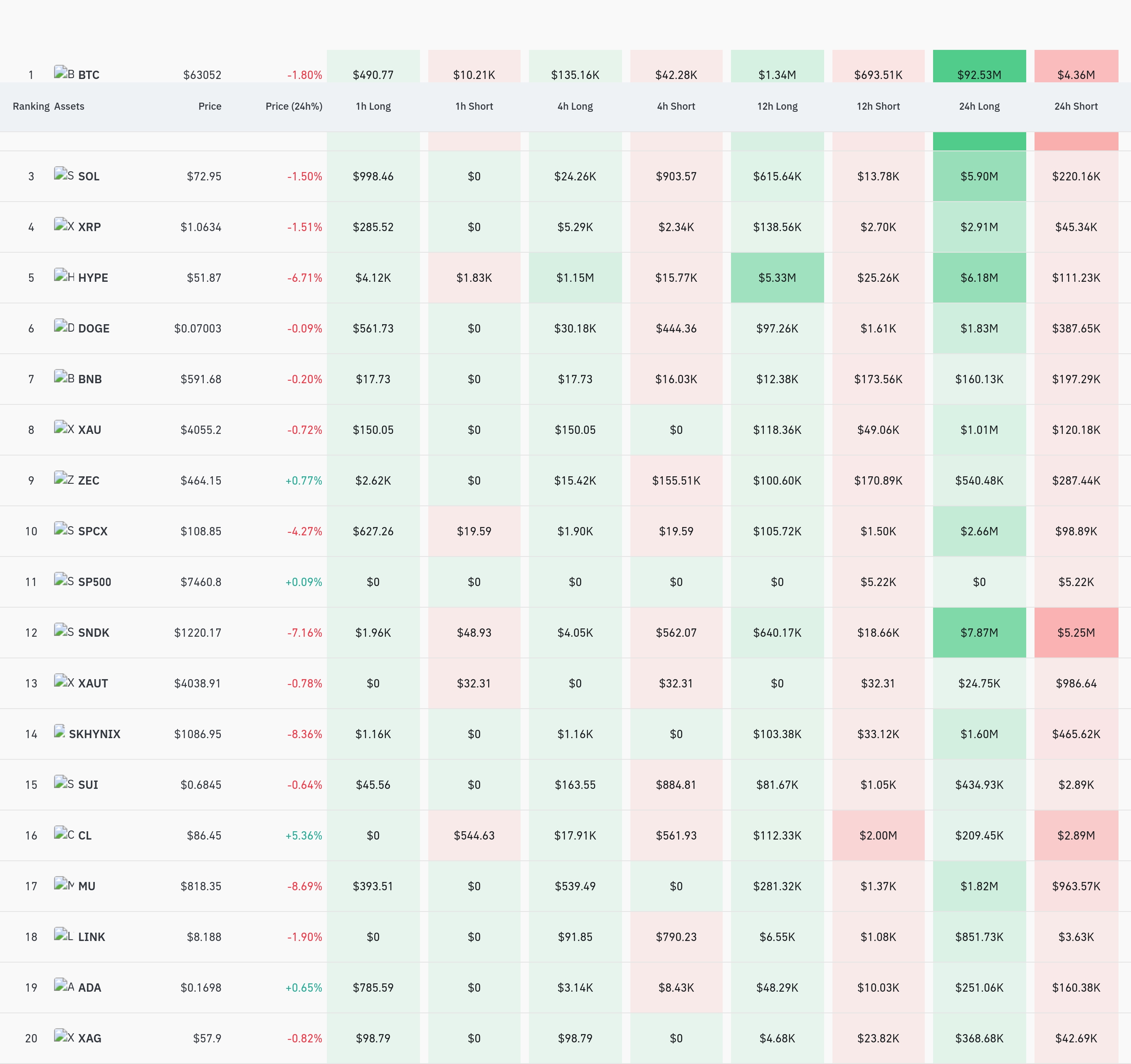The height and width of the screenshot is (1064, 1131).
Task: Sort by the Ranking column header
Action: [31, 106]
